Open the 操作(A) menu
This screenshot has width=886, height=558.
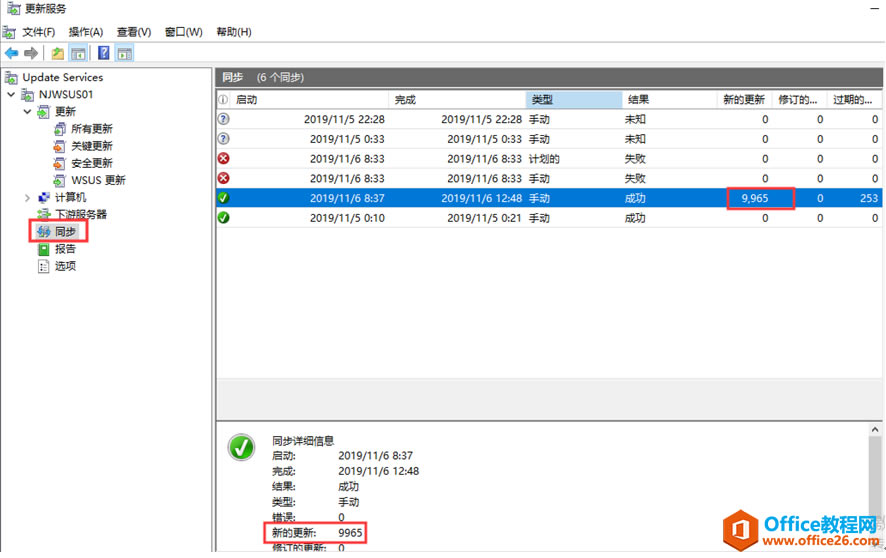86,32
